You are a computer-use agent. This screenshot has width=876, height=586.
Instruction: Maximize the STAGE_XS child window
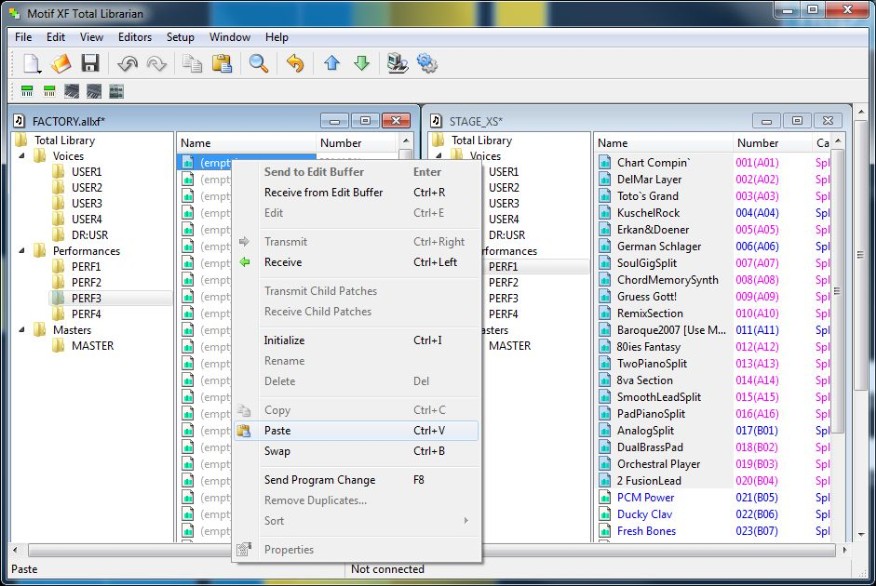click(797, 121)
